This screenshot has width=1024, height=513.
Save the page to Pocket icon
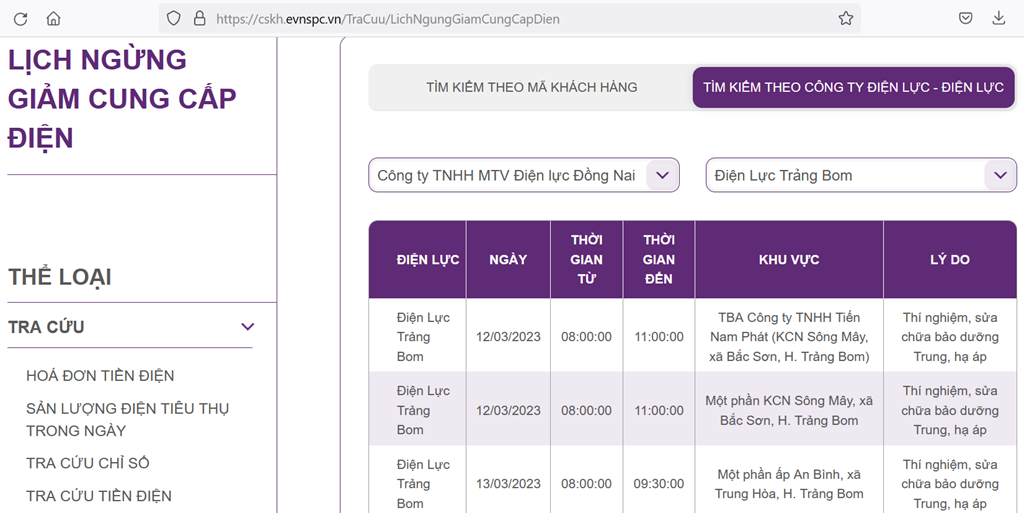(x=965, y=18)
